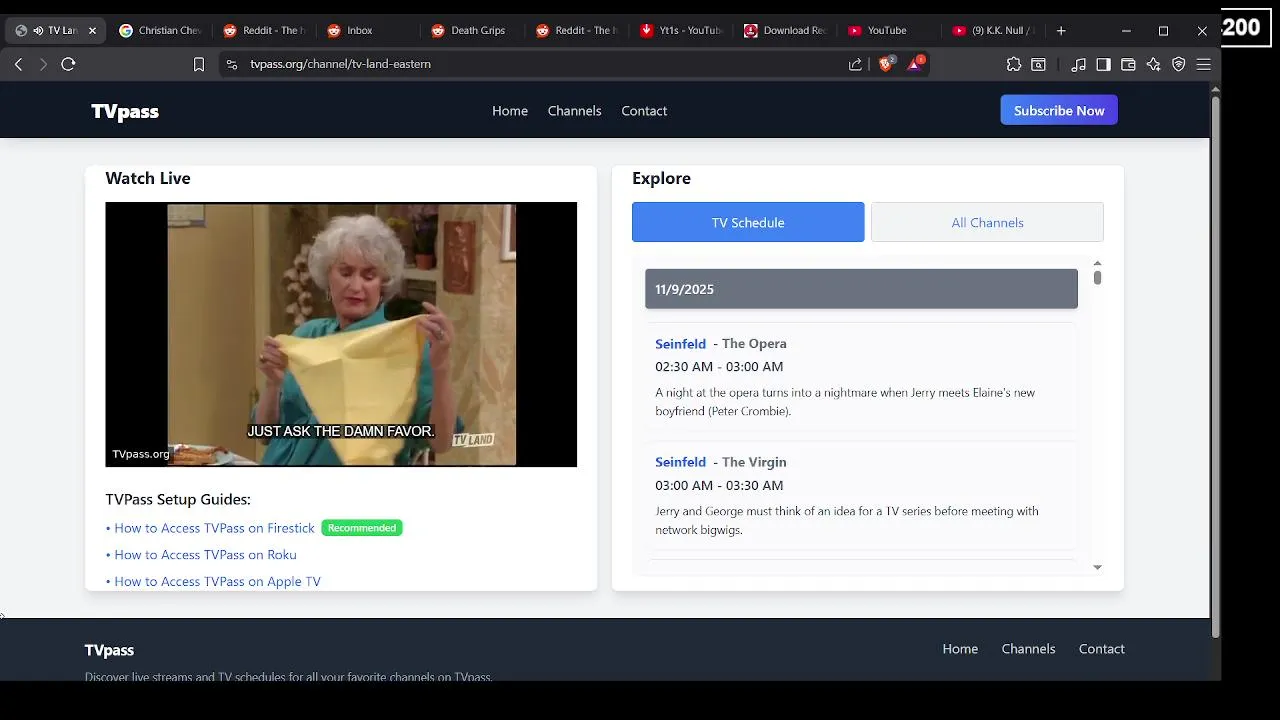1280x720 pixels.
Task: Open site settings icon beside the URL
Action: (231, 64)
